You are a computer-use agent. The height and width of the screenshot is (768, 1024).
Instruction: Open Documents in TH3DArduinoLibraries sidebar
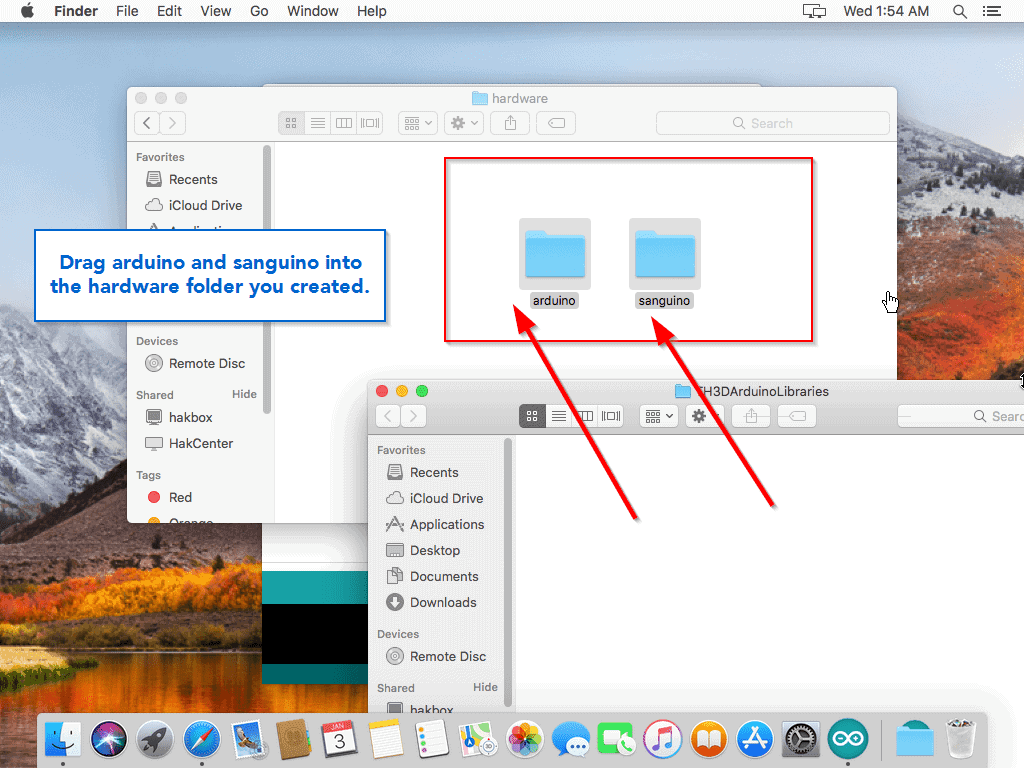[x=432, y=577]
